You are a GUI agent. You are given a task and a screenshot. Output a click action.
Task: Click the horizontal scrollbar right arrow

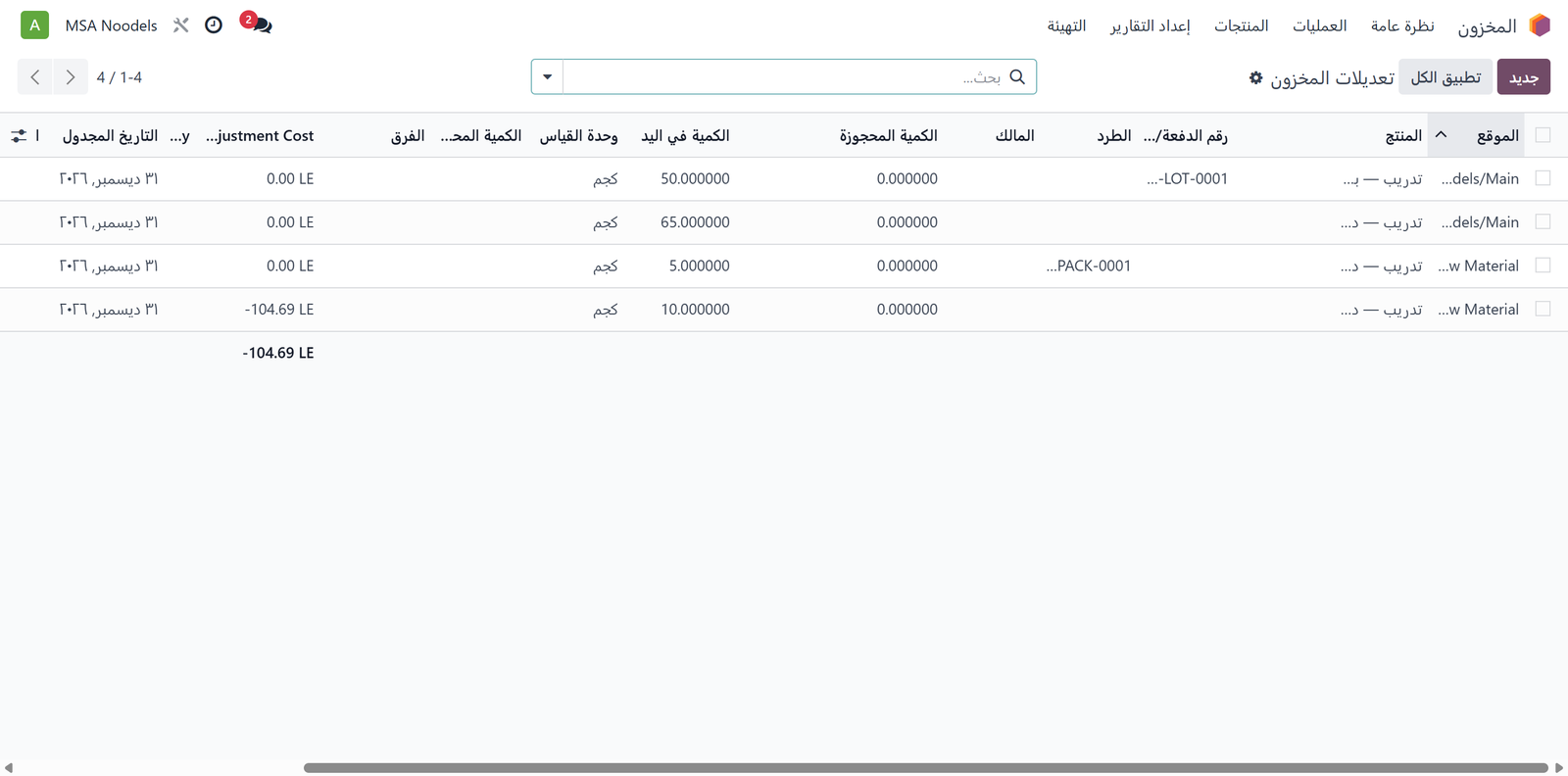[x=1559, y=768]
